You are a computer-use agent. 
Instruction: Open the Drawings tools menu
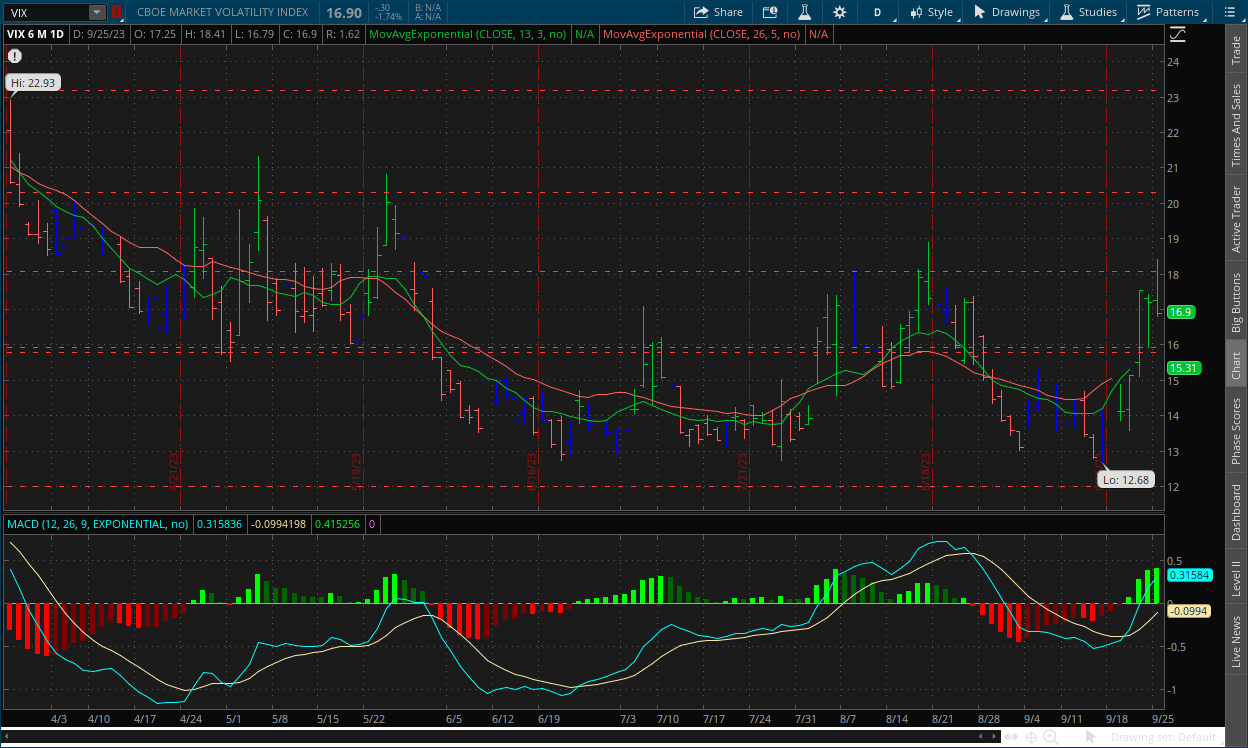(x=1007, y=12)
